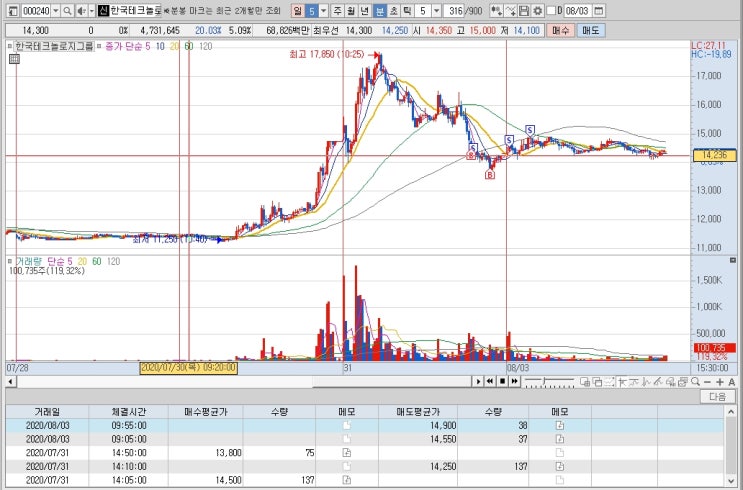The width and height of the screenshot is (743, 490).
Task: Select trade row 2020/07/31 14:10:00
Action: [x=365, y=467]
